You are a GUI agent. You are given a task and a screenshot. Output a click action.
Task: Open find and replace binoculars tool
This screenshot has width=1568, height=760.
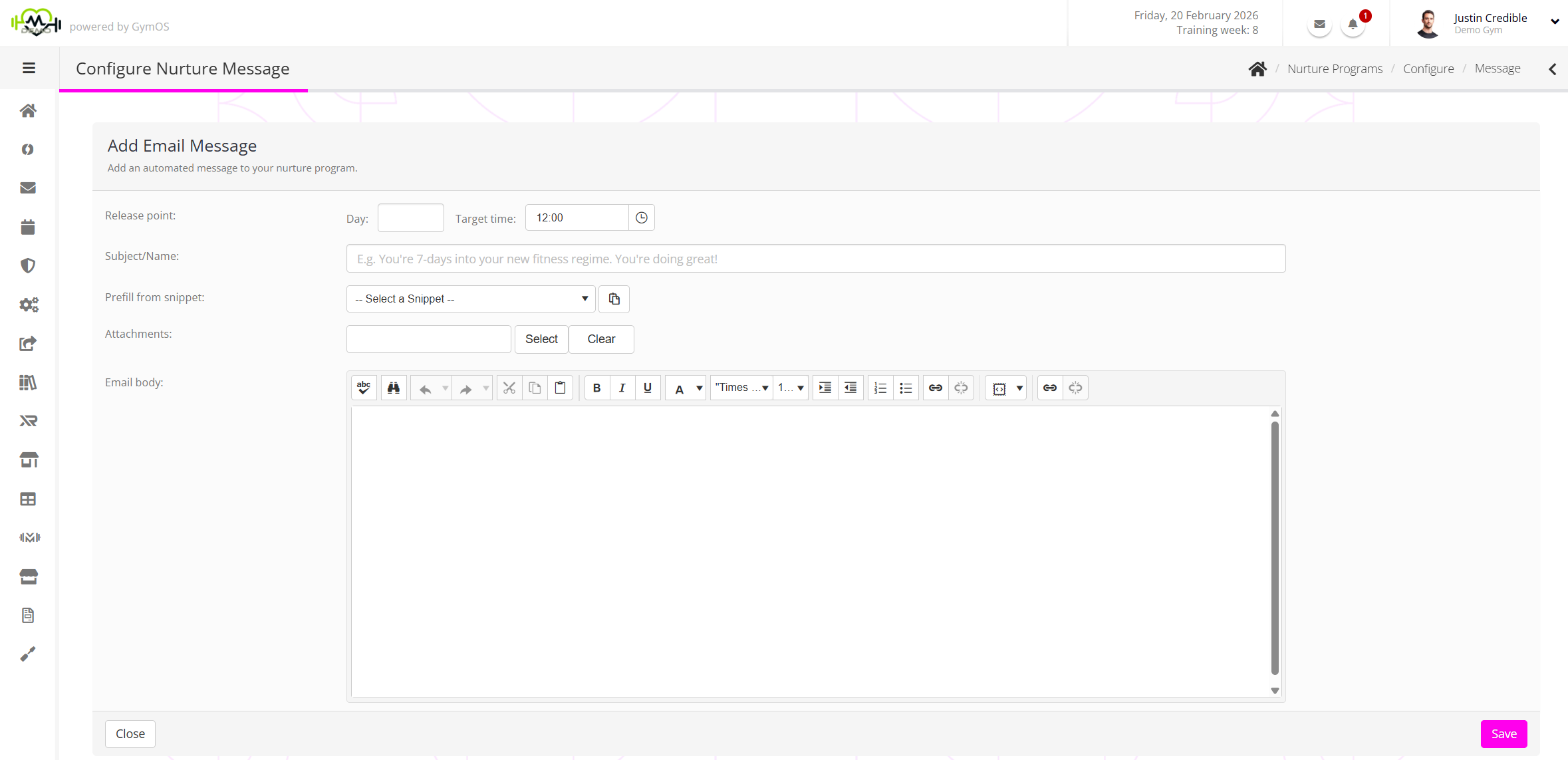tap(394, 388)
